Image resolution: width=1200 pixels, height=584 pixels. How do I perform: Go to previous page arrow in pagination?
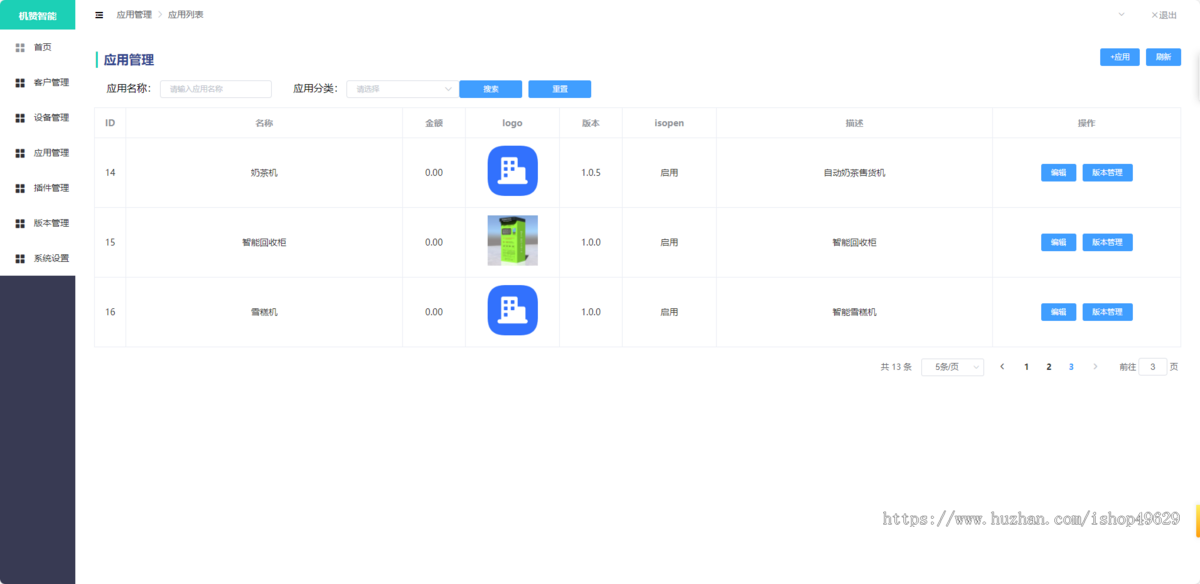tap(1002, 367)
